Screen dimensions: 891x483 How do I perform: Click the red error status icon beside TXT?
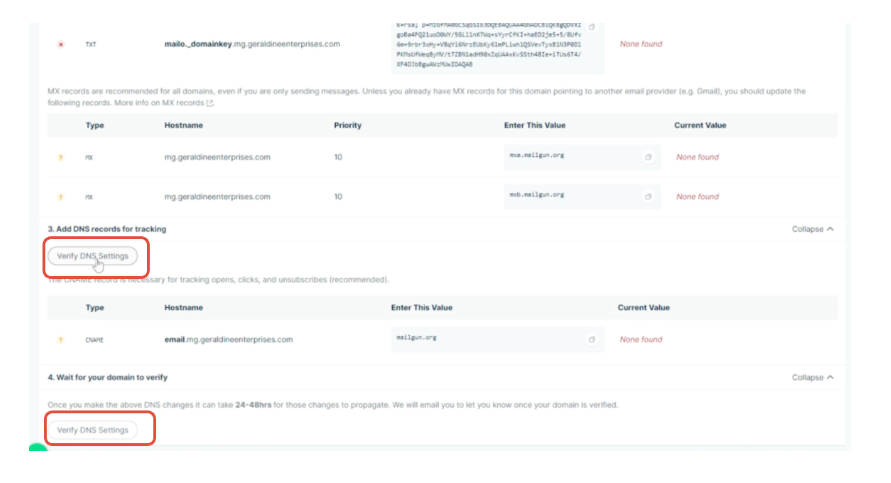point(61,44)
